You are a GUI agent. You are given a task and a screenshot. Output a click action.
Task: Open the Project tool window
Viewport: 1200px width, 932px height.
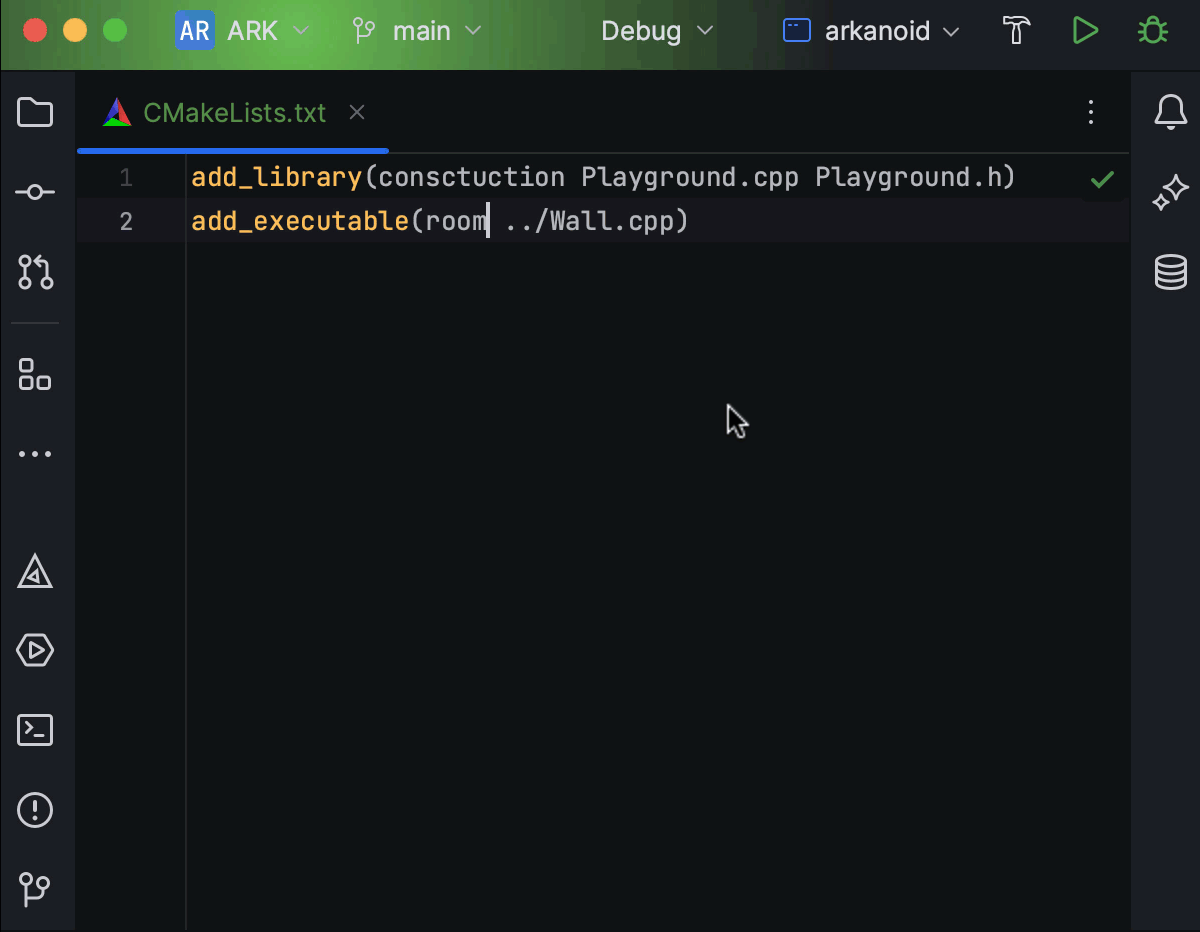pyautogui.click(x=35, y=112)
